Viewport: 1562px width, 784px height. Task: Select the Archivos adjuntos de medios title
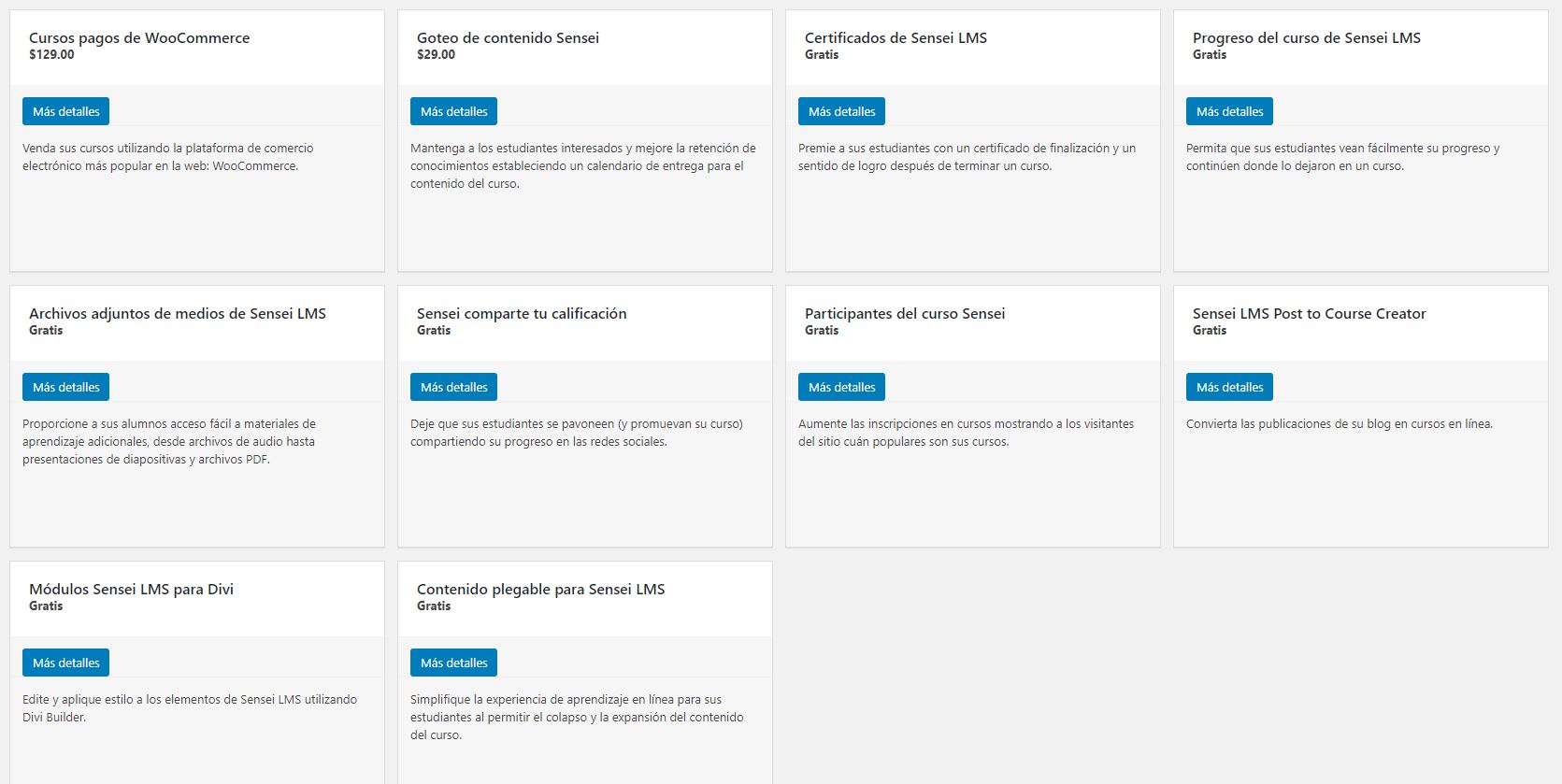point(178,313)
